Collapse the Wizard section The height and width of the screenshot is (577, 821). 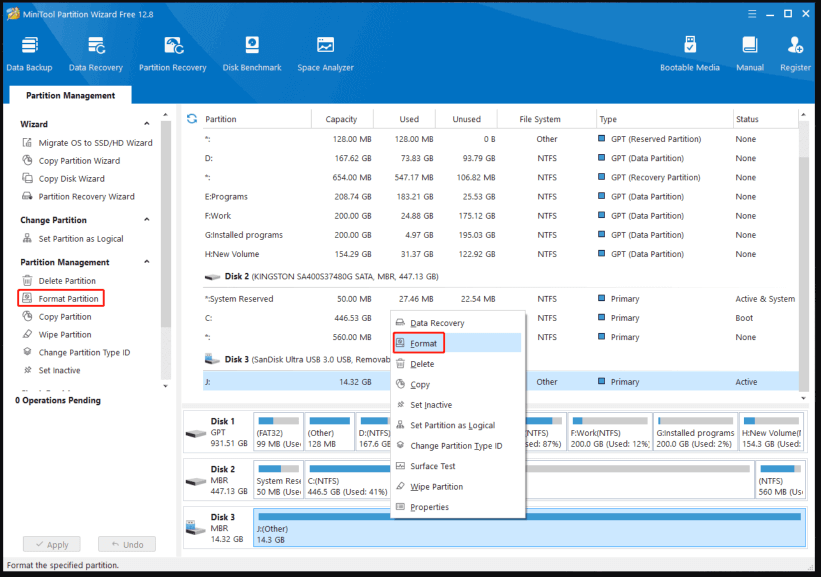click(148, 124)
